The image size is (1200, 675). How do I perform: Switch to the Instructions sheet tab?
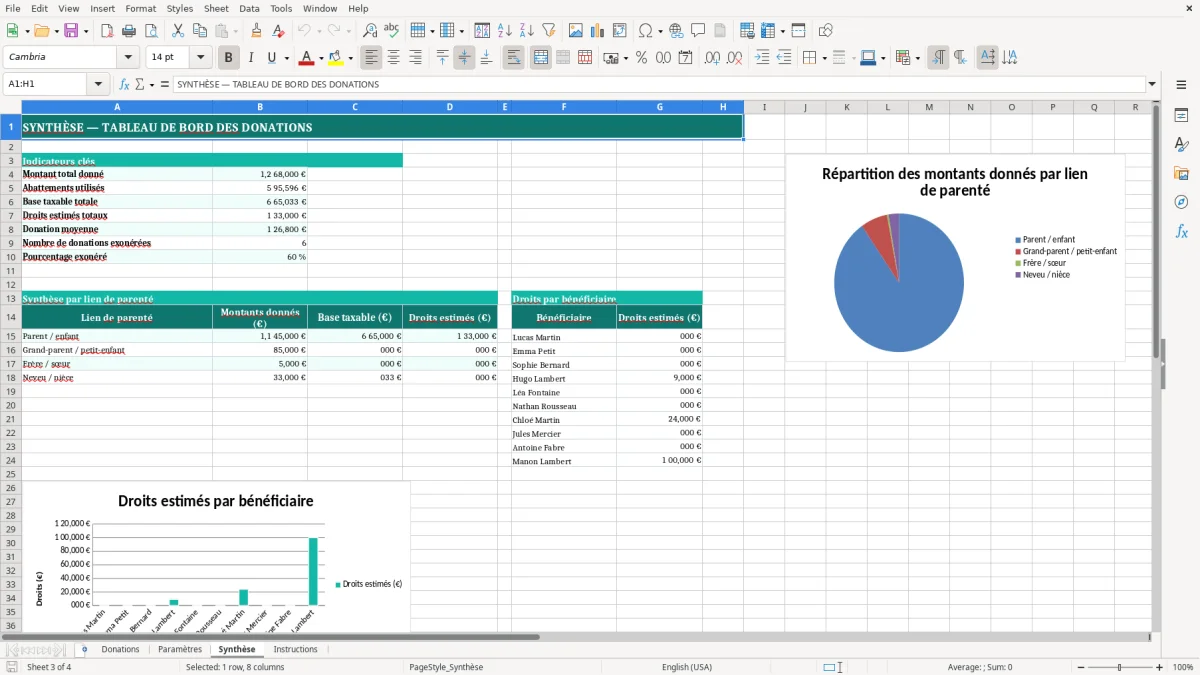pyautogui.click(x=295, y=649)
